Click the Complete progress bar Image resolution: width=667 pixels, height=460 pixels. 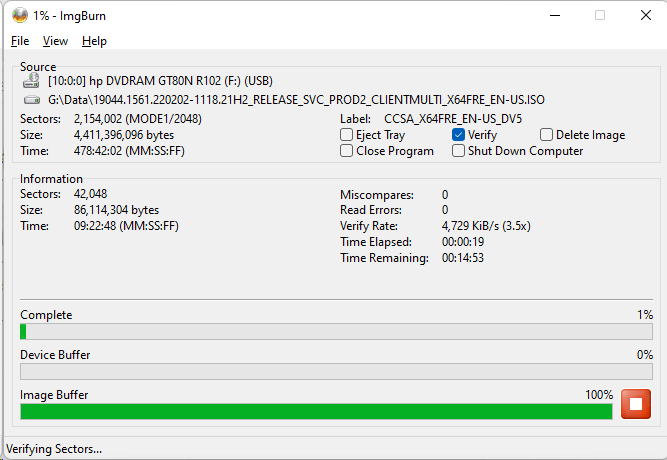[x=336, y=332]
